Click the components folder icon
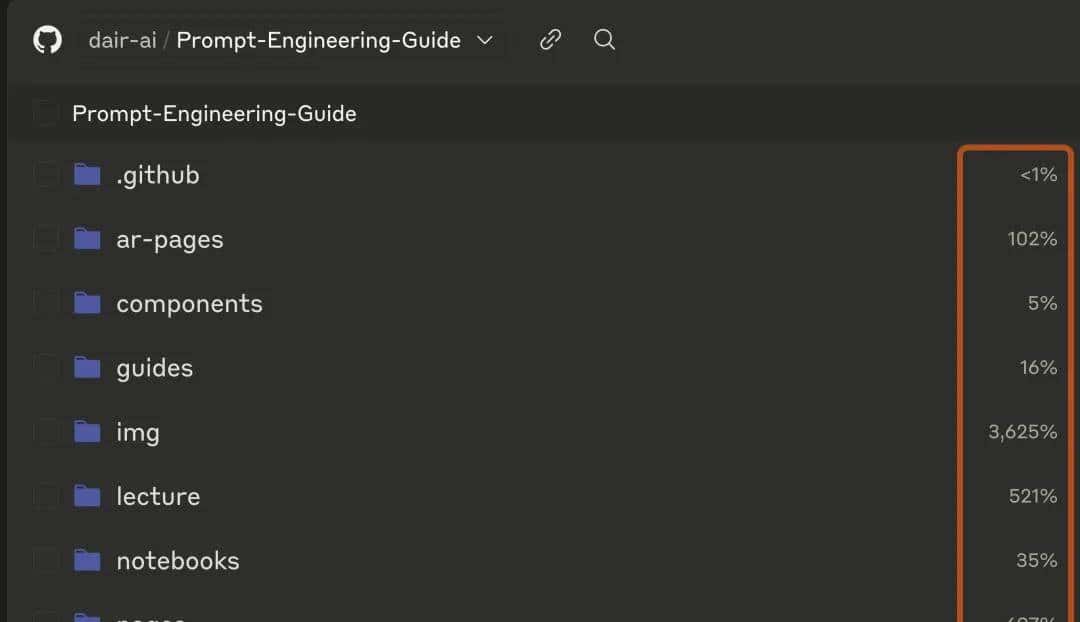Image resolution: width=1080 pixels, height=622 pixels. [88, 303]
